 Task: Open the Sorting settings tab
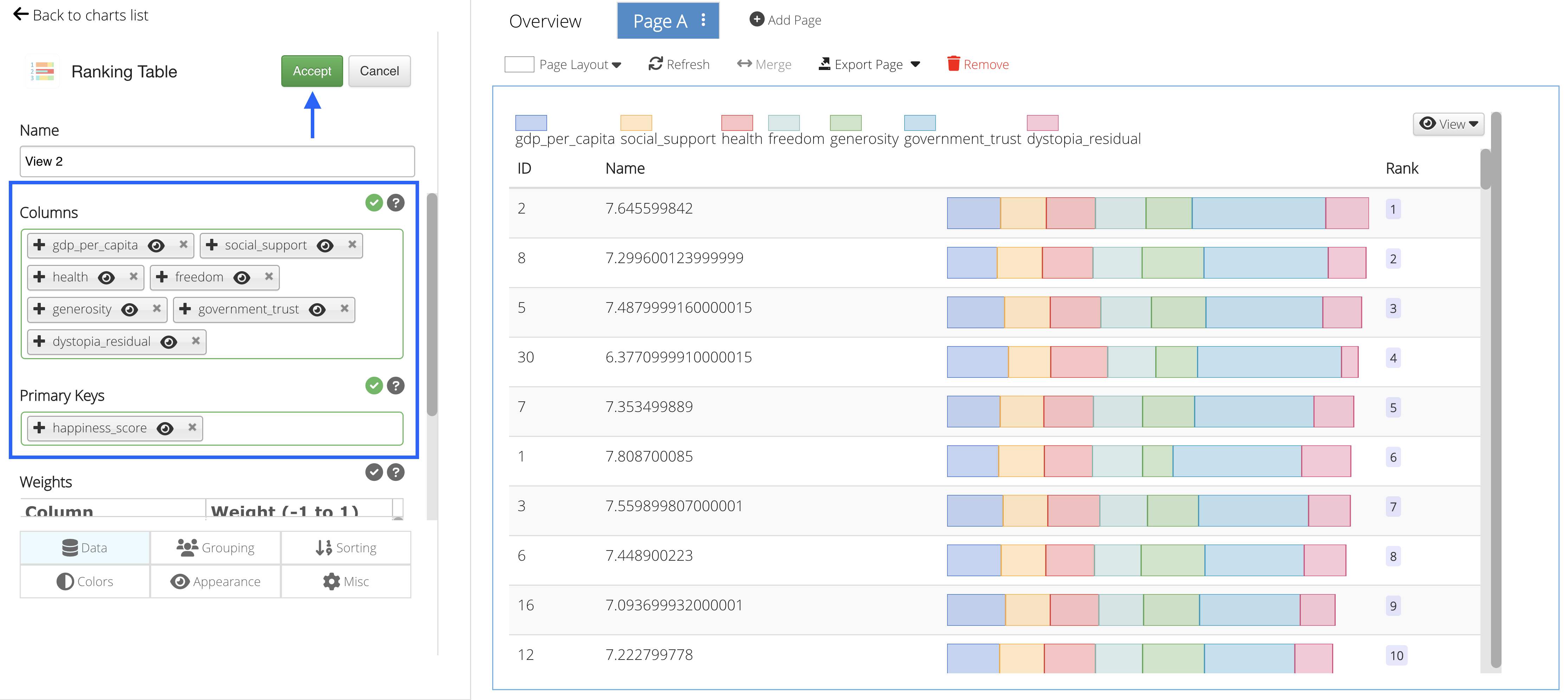tap(346, 548)
